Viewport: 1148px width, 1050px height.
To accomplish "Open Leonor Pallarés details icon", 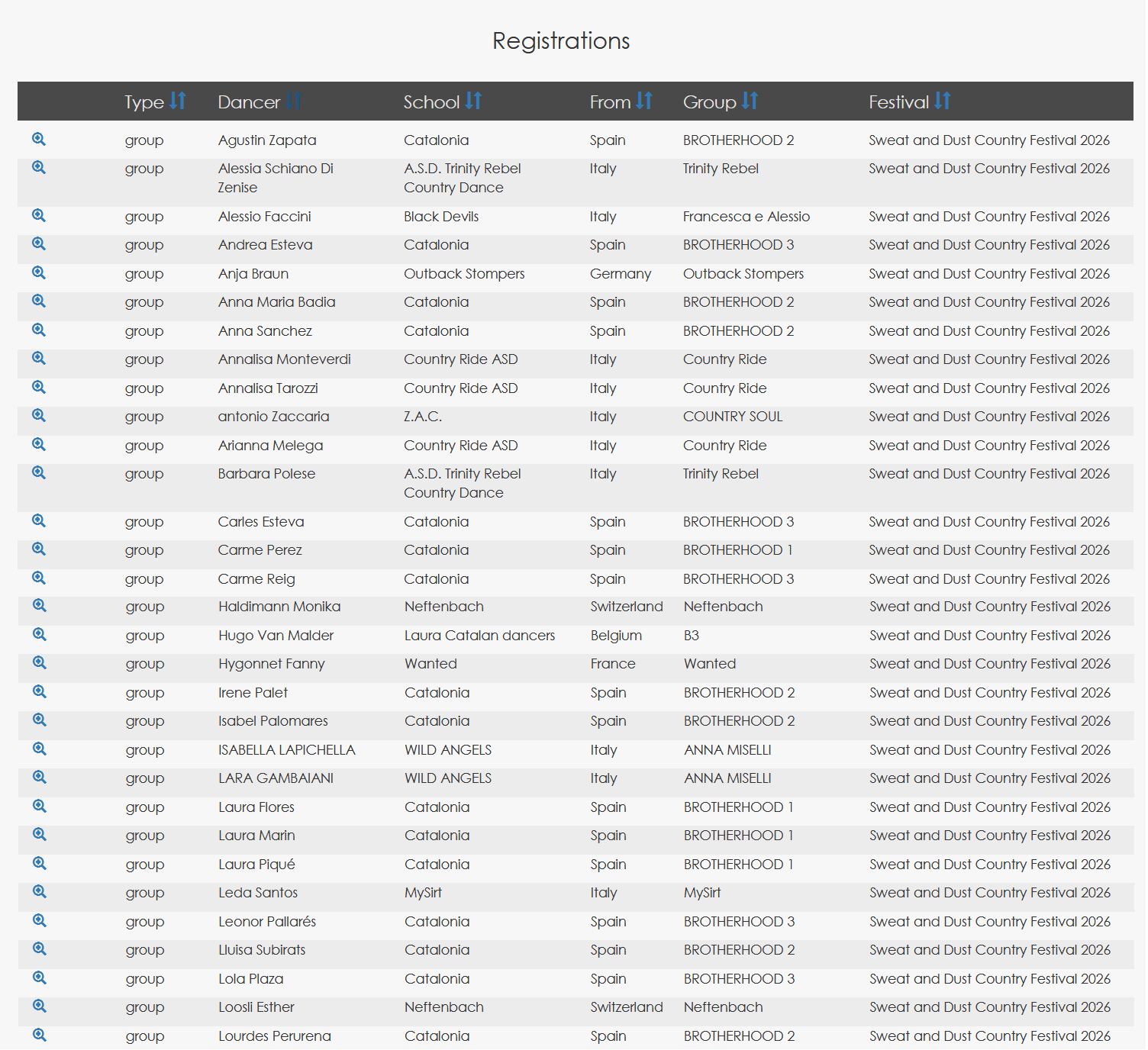I will click(x=40, y=920).
